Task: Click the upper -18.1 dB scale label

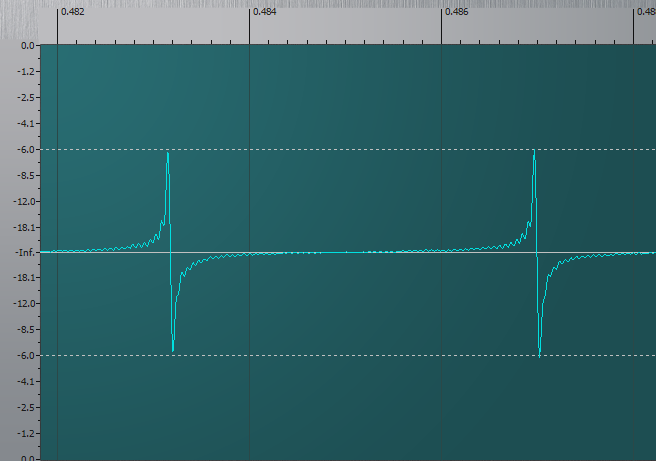Action: point(24,227)
